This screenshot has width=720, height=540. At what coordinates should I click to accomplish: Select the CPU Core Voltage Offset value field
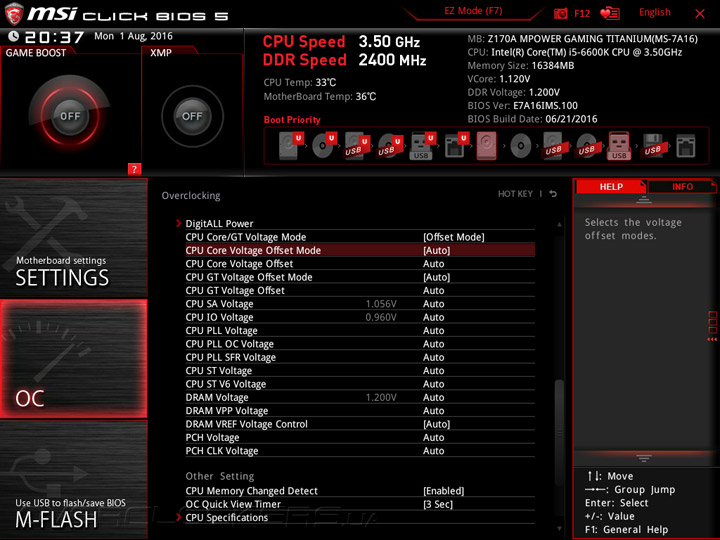click(433, 264)
